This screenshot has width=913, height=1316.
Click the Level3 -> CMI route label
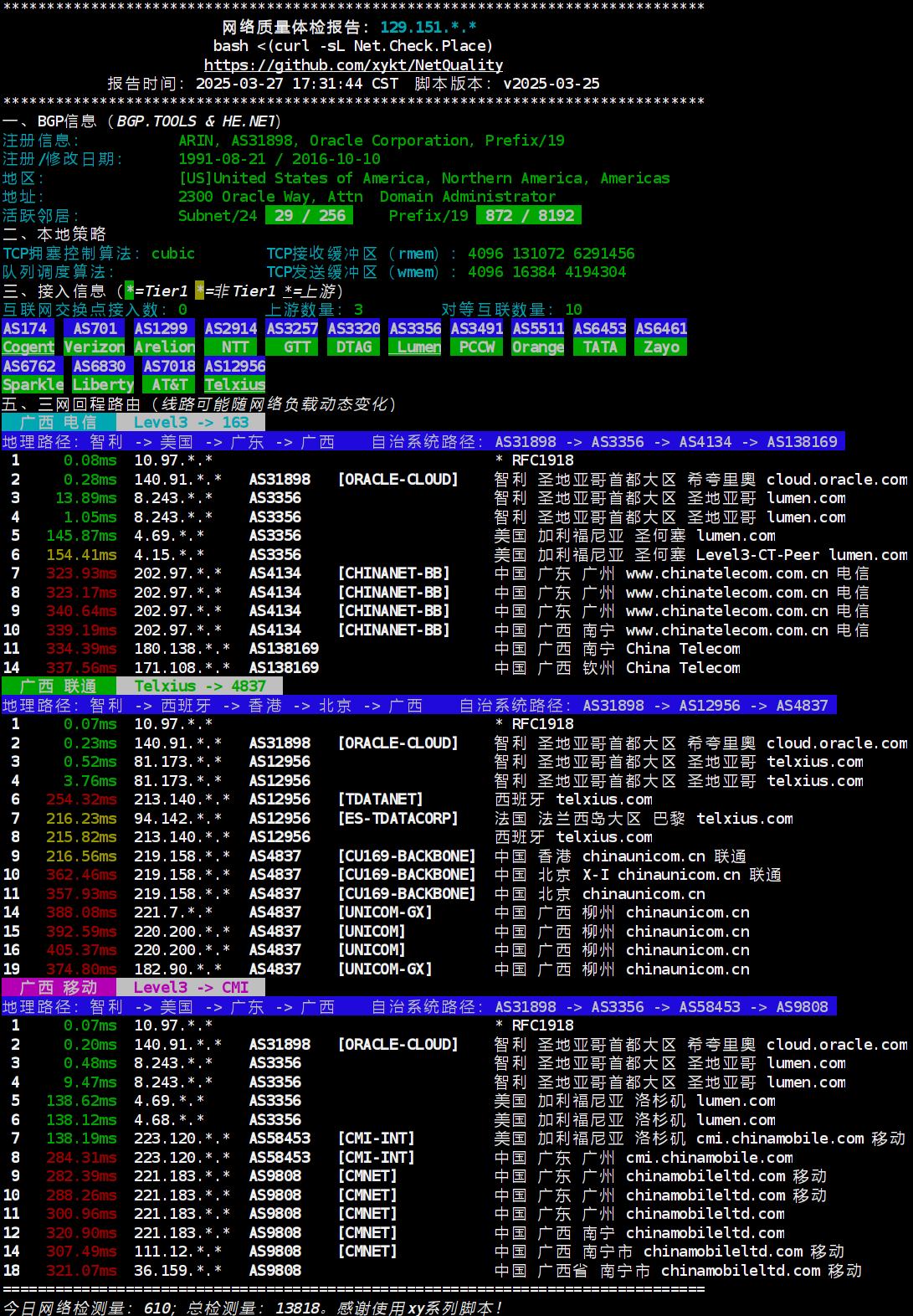pyautogui.click(x=191, y=988)
